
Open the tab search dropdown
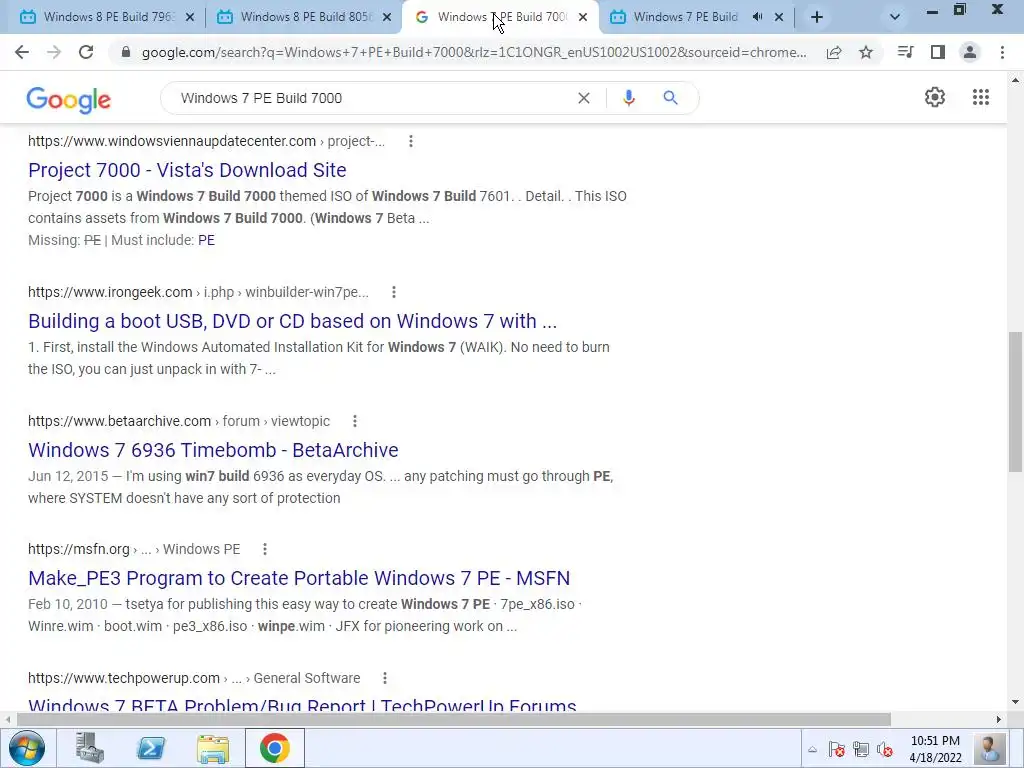coord(895,17)
